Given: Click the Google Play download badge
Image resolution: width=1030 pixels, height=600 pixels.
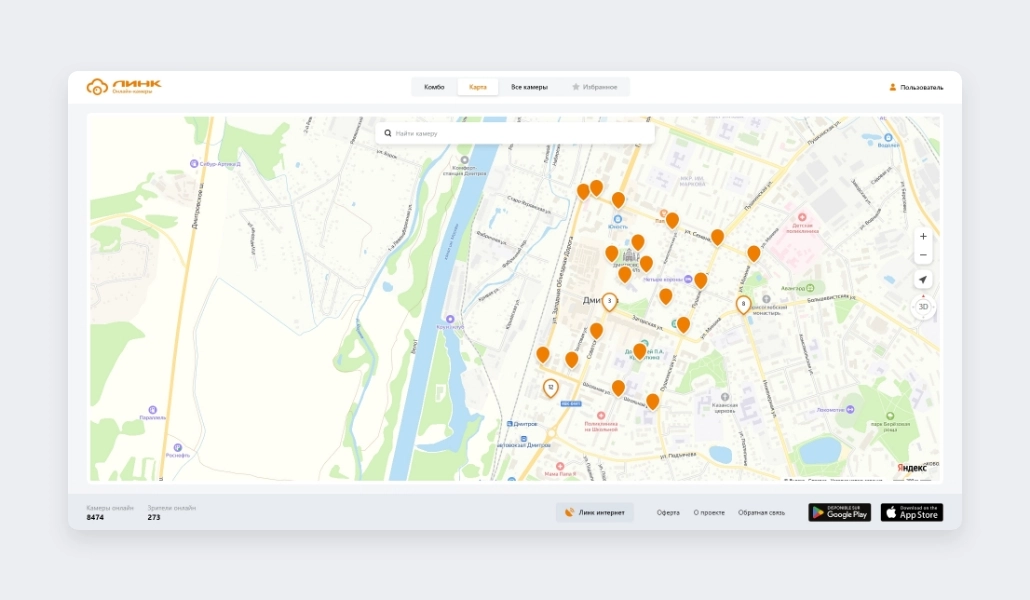Looking at the screenshot, I should [x=839, y=513].
